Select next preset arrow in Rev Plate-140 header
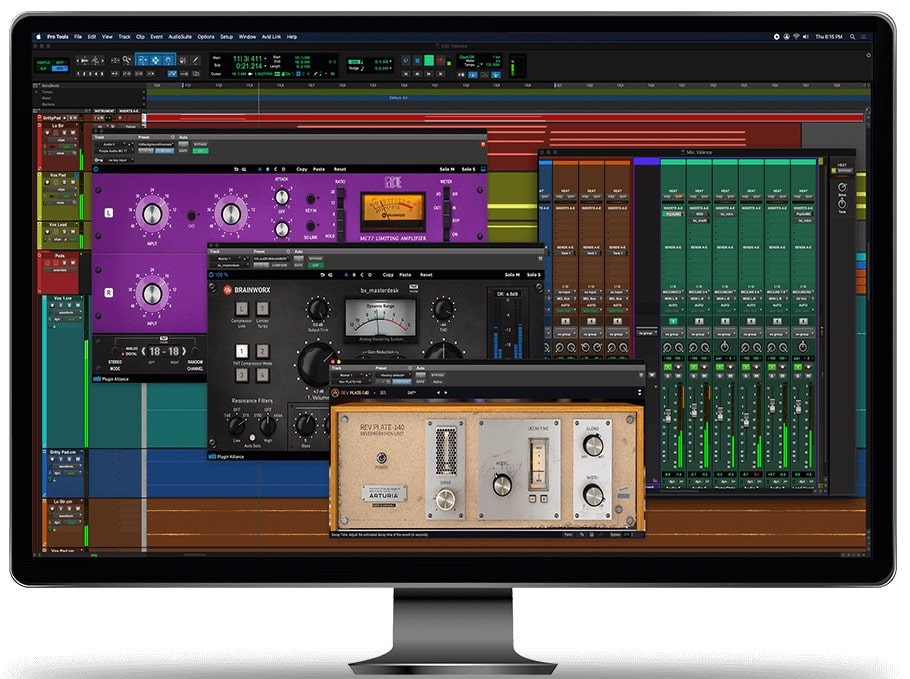The width and height of the screenshot is (910, 679). point(446,393)
